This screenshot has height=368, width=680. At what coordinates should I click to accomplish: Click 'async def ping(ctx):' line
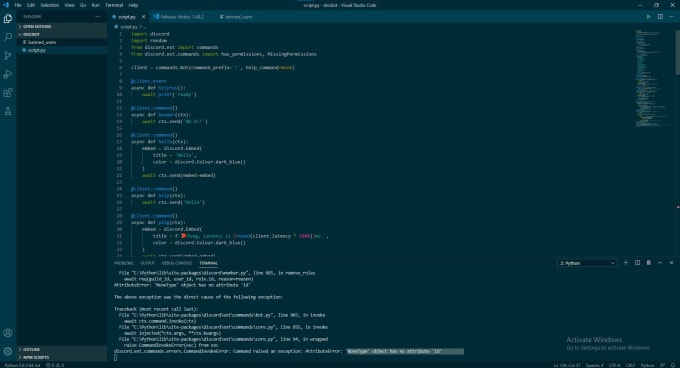tap(158, 222)
